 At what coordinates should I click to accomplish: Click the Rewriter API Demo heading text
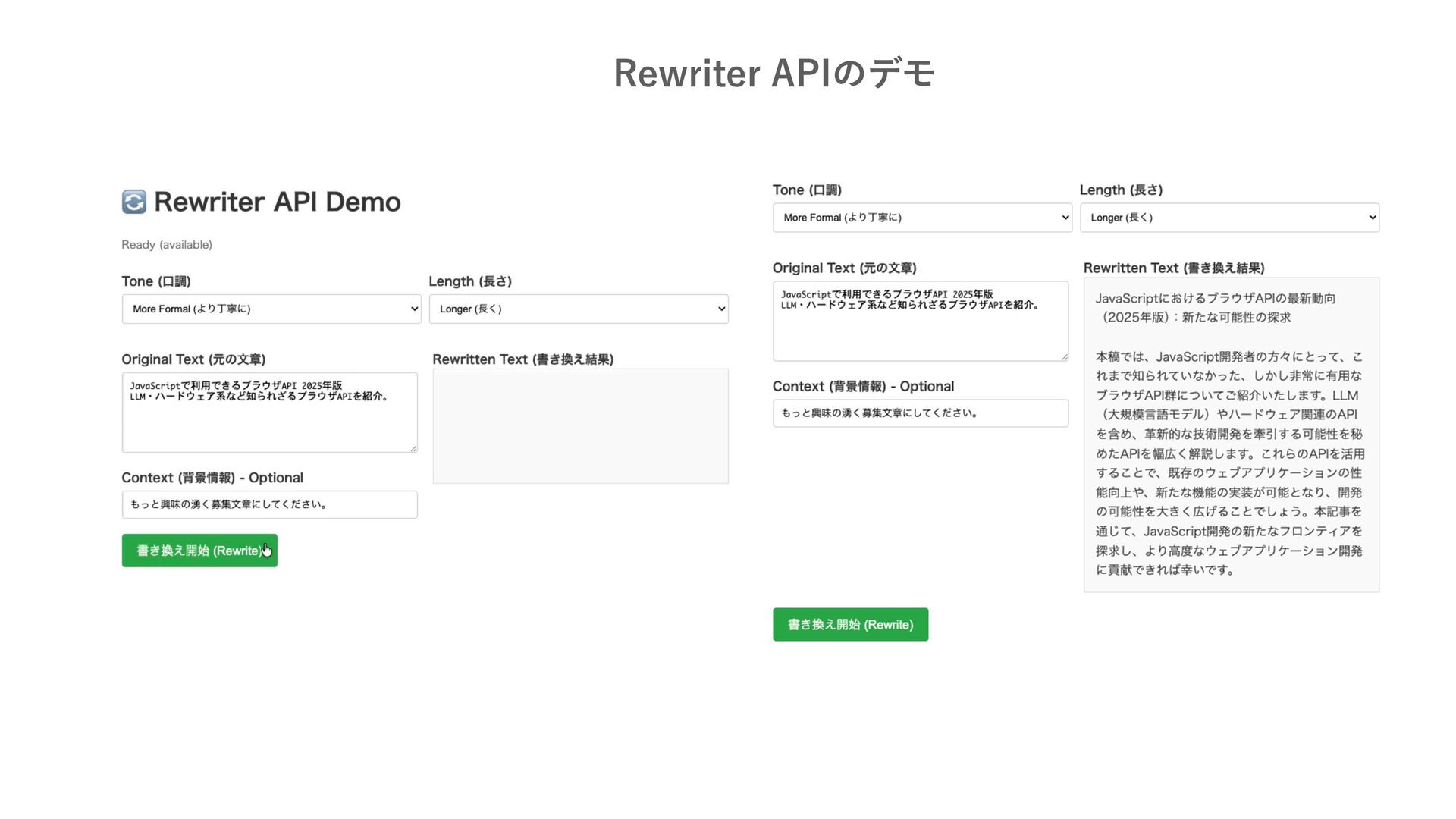[277, 202]
